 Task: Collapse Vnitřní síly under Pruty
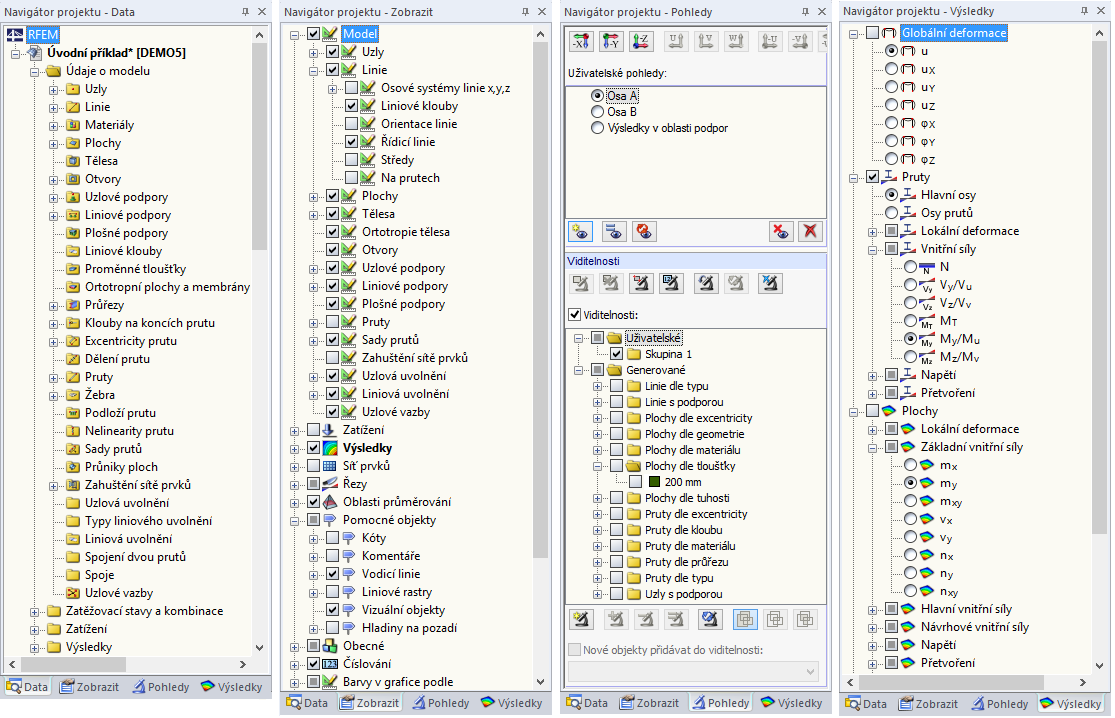tap(873, 250)
